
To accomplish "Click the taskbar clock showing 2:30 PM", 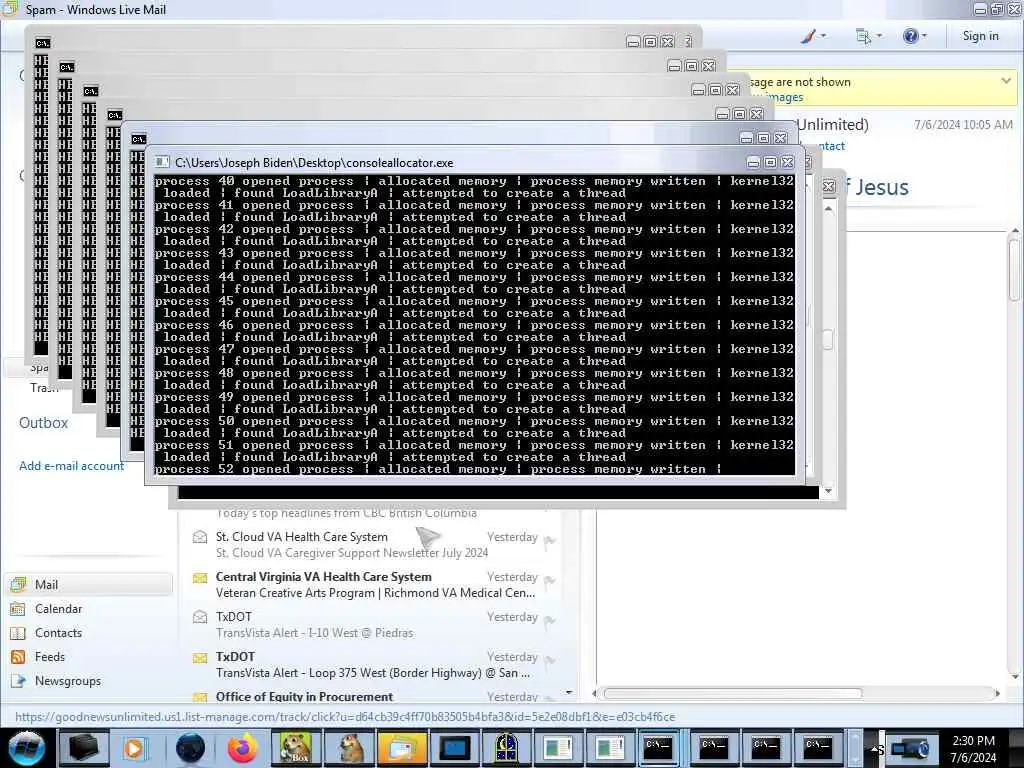I will click(974, 748).
